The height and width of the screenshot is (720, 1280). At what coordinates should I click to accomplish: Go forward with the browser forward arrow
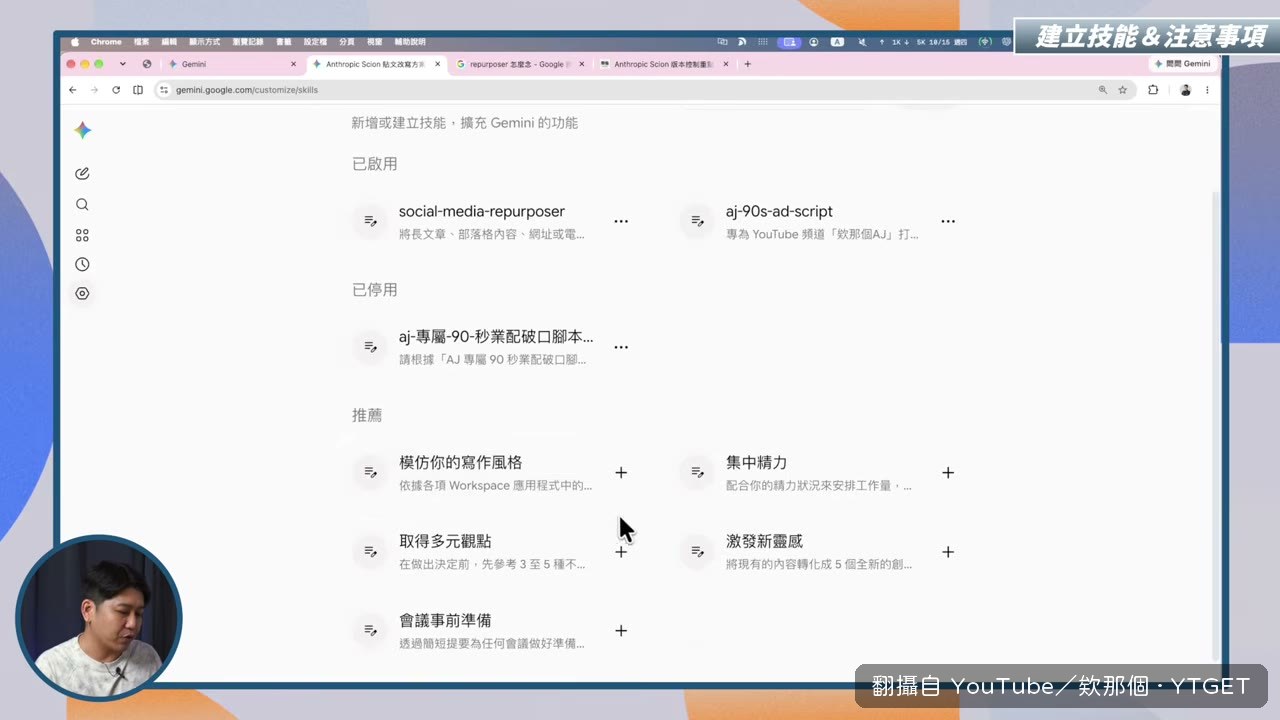[x=94, y=90]
